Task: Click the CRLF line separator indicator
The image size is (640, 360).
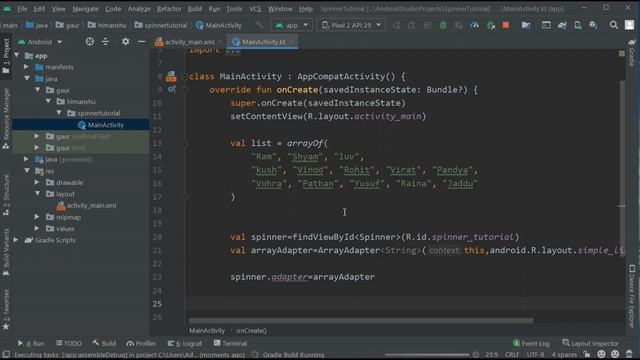Action: tap(512, 354)
